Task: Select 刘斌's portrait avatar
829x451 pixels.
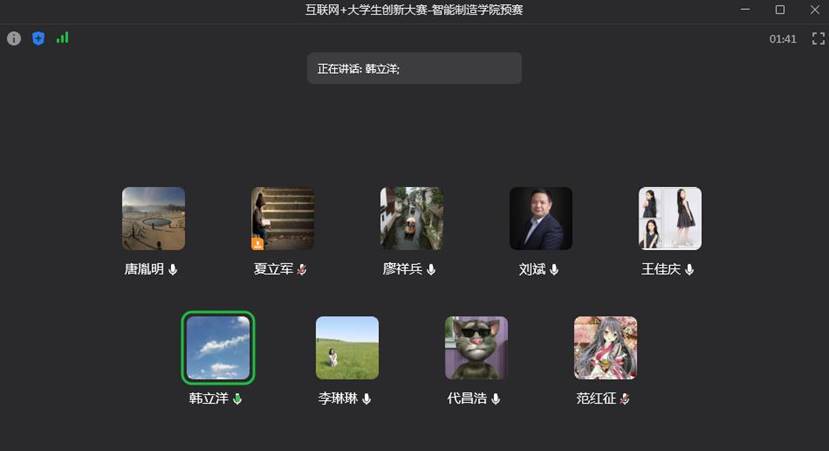Action: click(541, 218)
